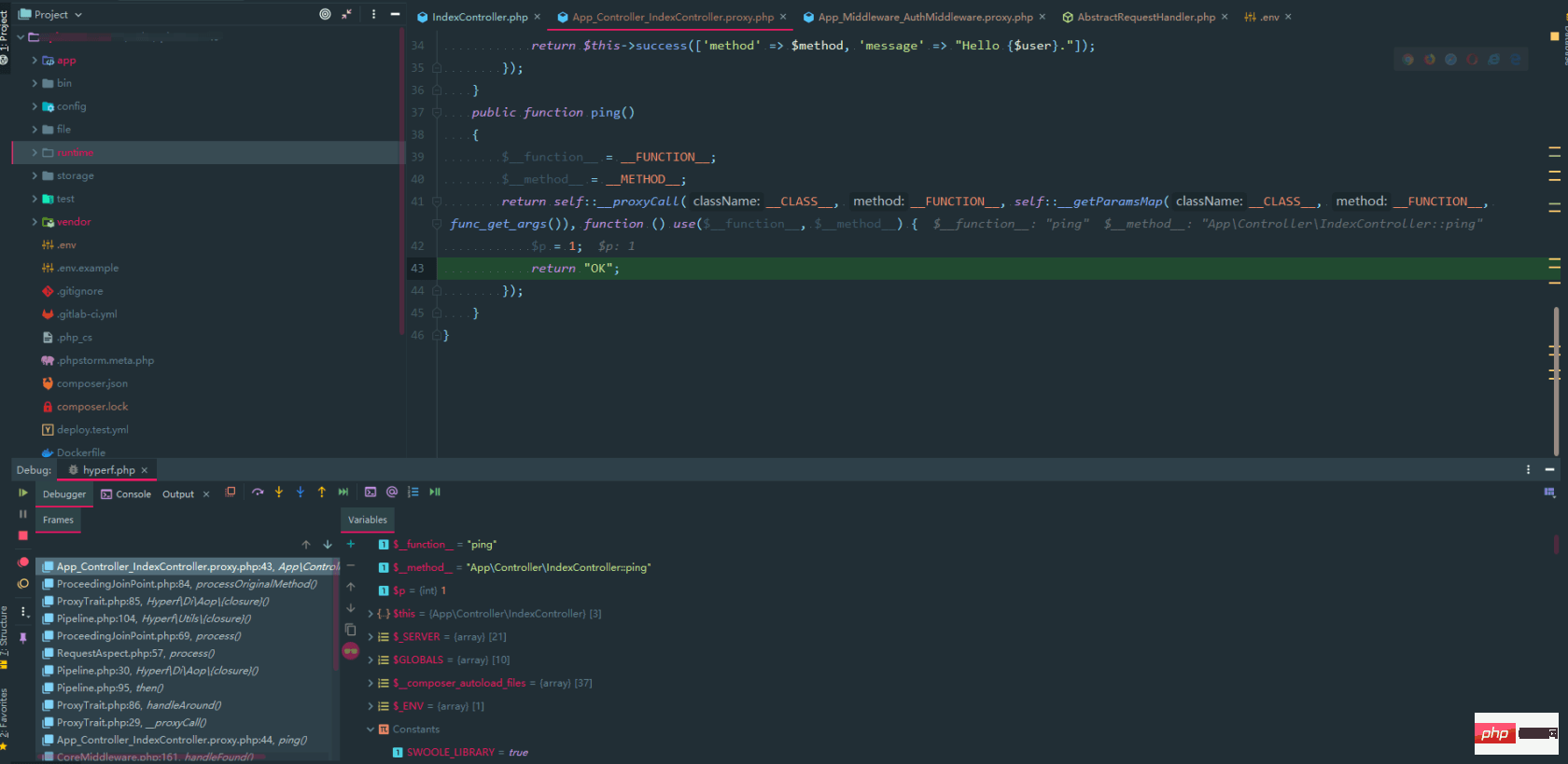
Task: Click the yellow Step Into arrow
Action: click(278, 493)
